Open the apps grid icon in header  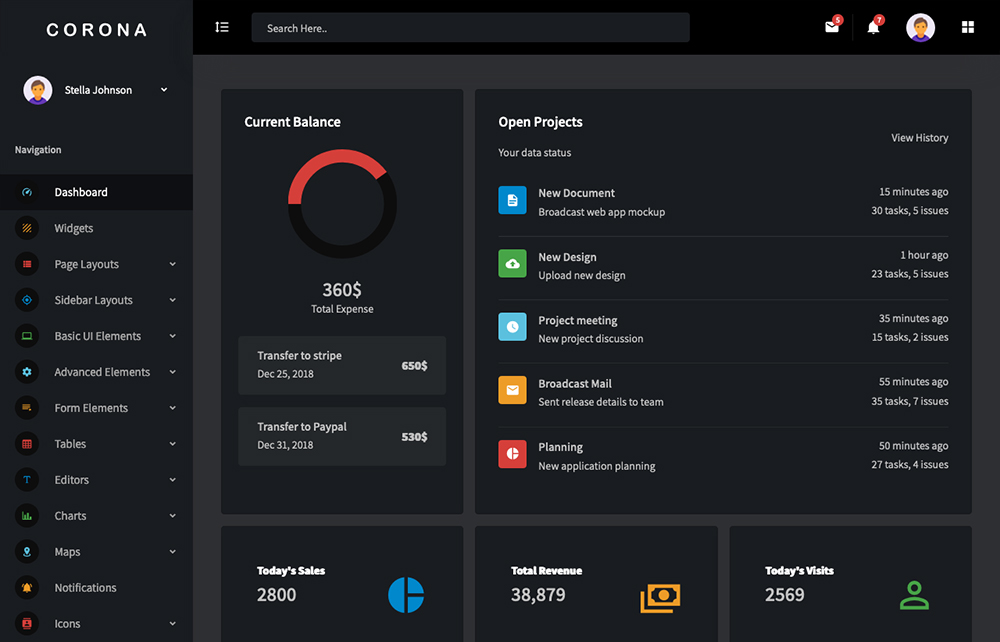point(967,28)
